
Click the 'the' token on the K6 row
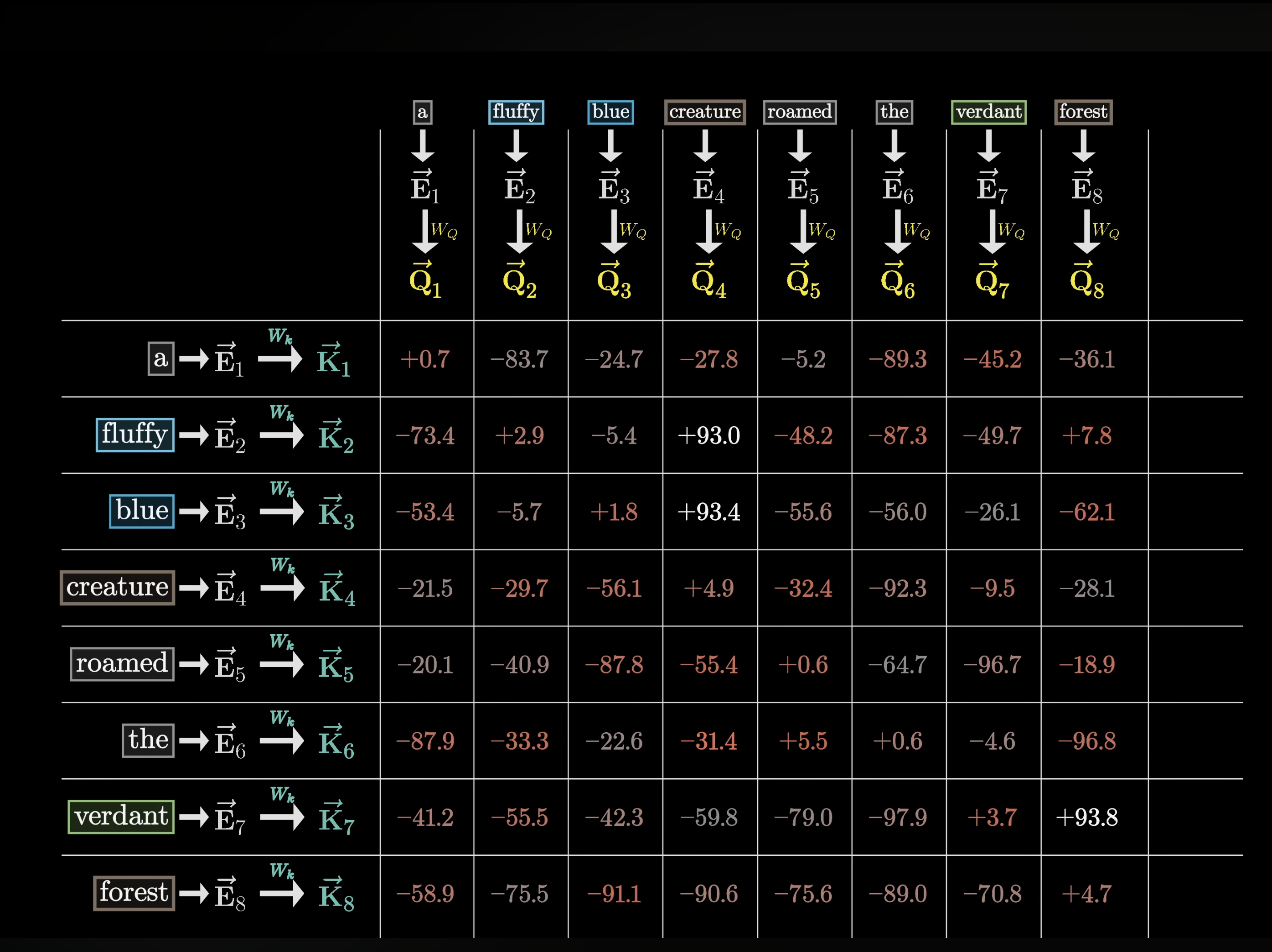(x=148, y=740)
